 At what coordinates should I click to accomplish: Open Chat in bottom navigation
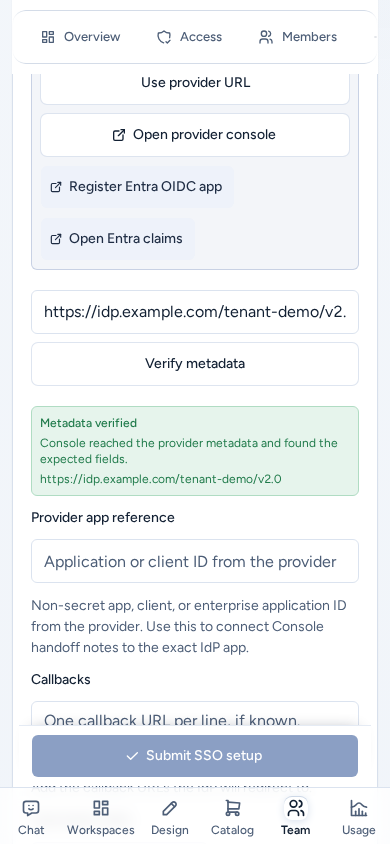[31, 817]
